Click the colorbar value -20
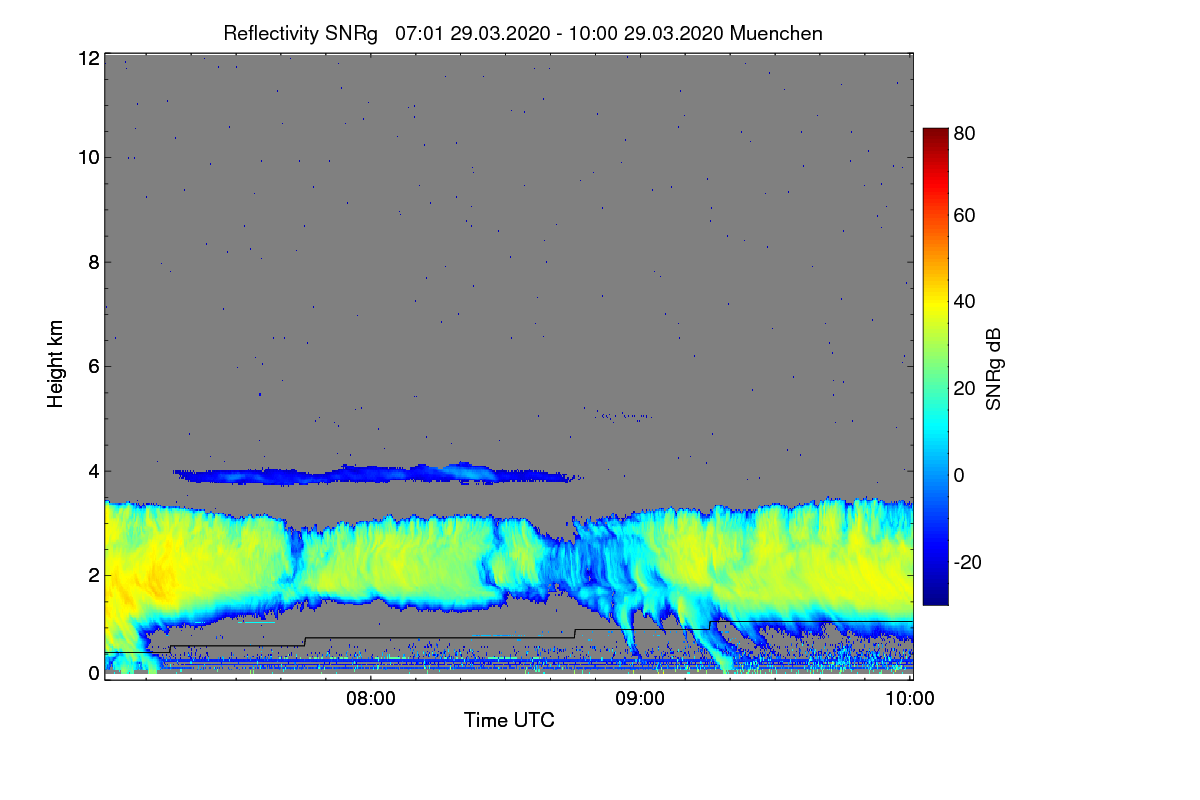Image resolution: width=1200 pixels, height=800 pixels. point(968,562)
